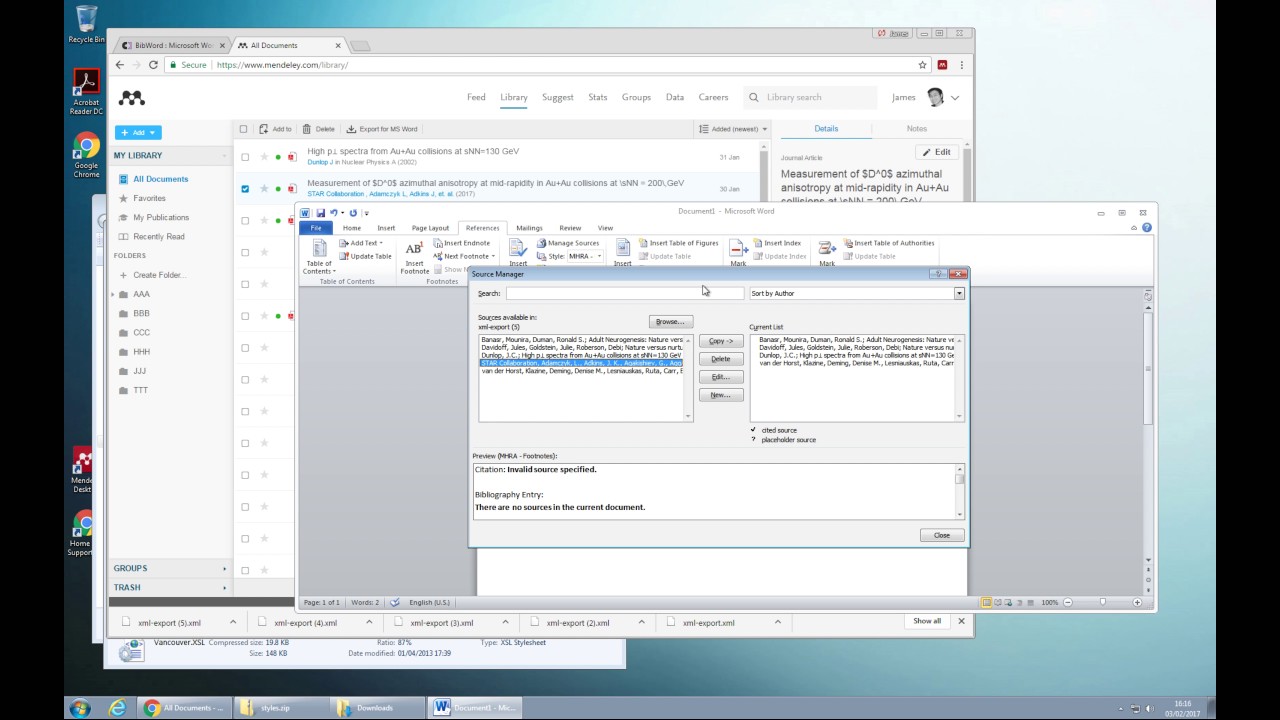Screen dimensions: 1280x720
Task: Click Close button in Source Manager
Action: point(942,535)
